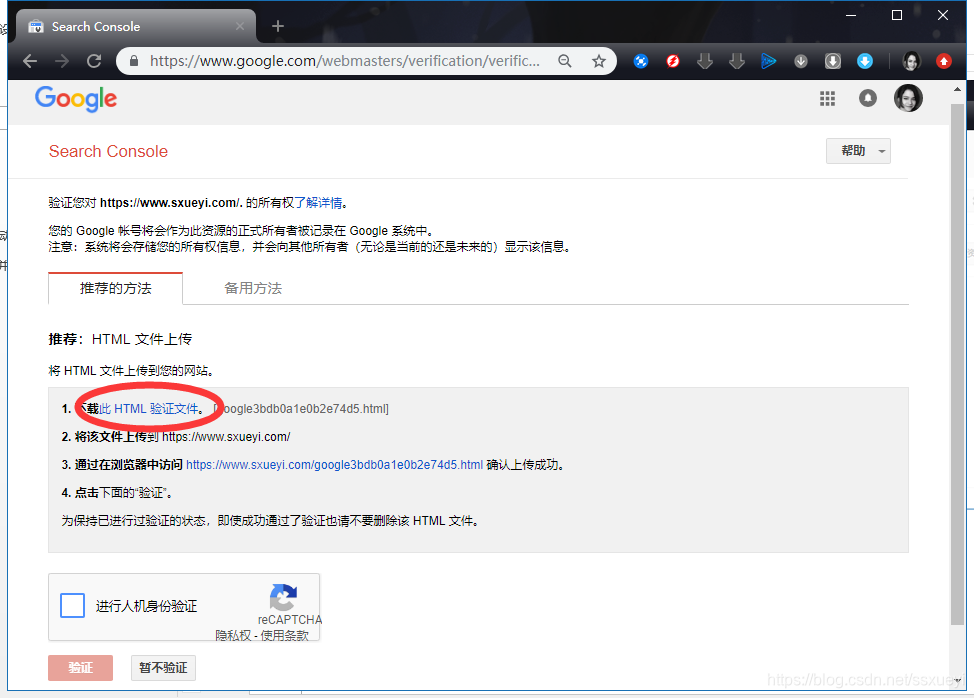Viewport: 974px width, 698px height.
Task: Open a new tab with plus button
Action: pos(278,26)
